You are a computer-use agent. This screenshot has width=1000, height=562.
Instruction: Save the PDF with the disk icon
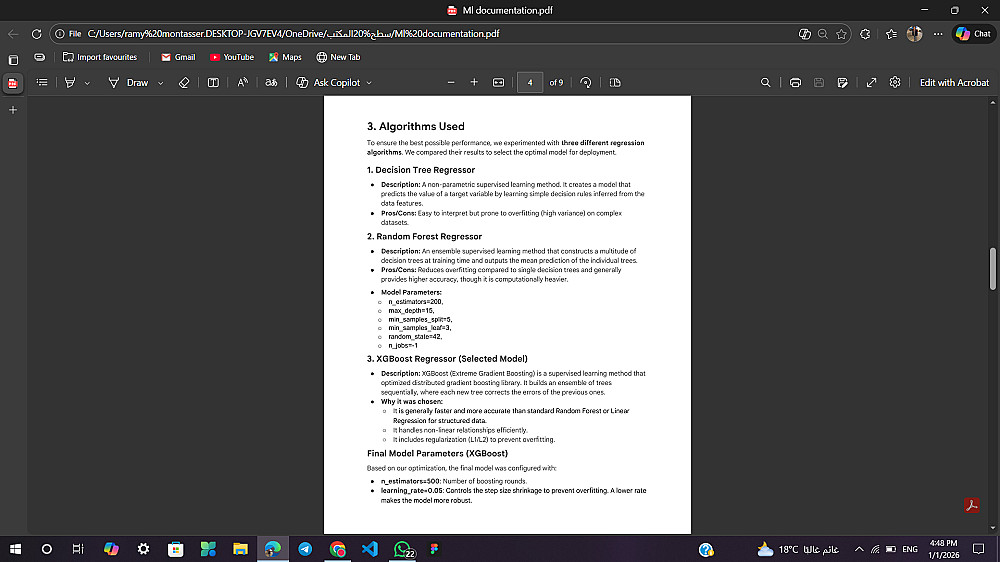819,82
